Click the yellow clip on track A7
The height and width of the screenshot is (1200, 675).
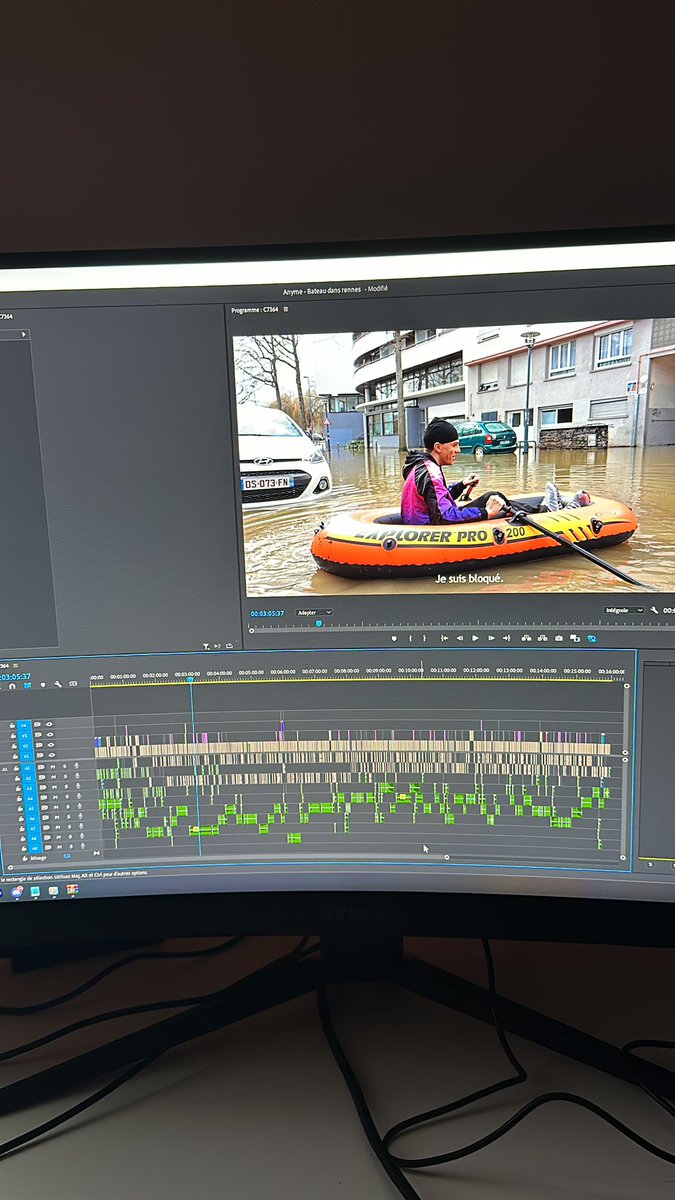pyautogui.click(x=195, y=829)
